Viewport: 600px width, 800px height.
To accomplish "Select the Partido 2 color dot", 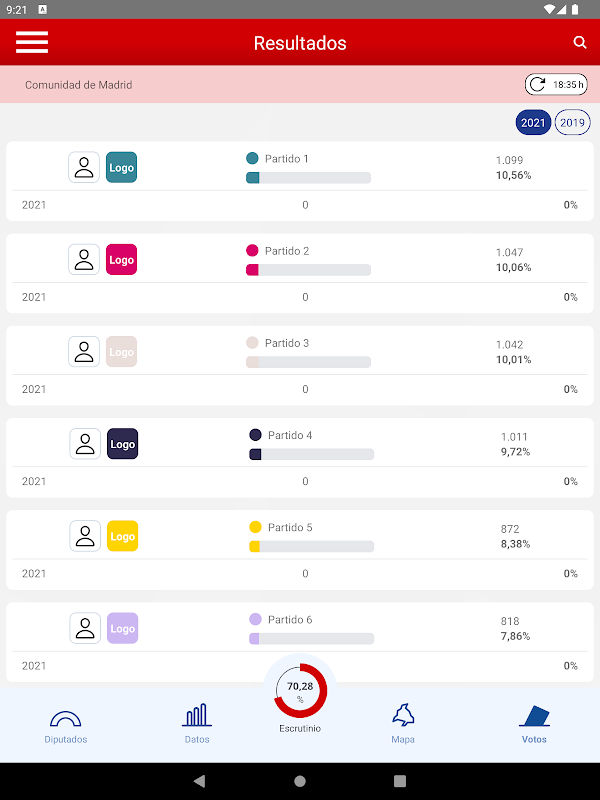I will point(252,251).
